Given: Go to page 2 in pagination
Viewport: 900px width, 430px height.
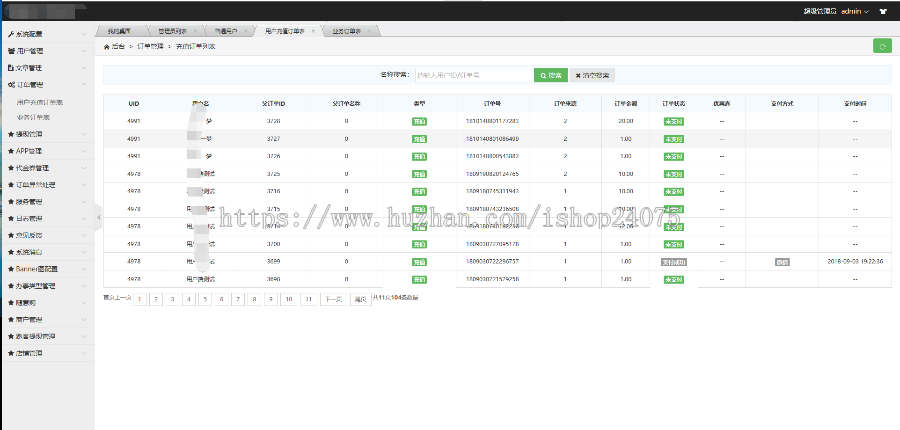Looking at the screenshot, I should coord(156,299).
